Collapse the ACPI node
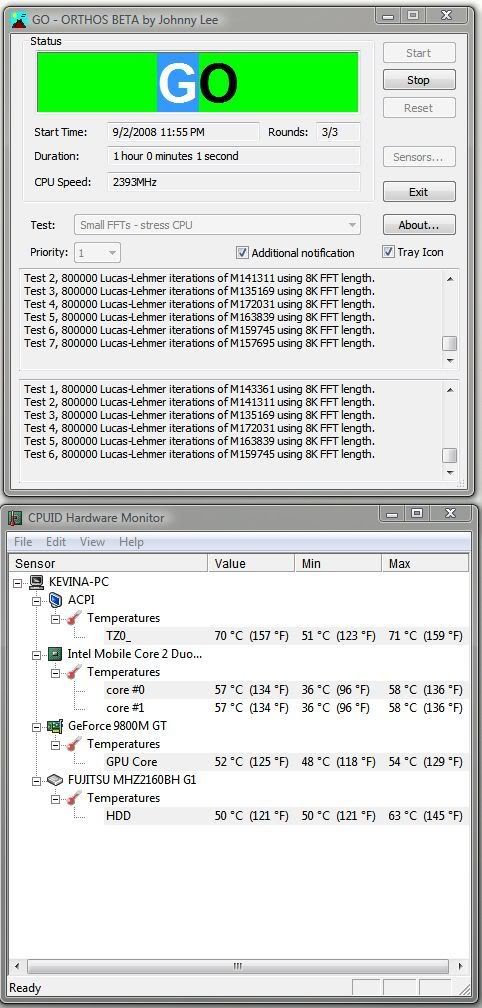 pos(37,600)
